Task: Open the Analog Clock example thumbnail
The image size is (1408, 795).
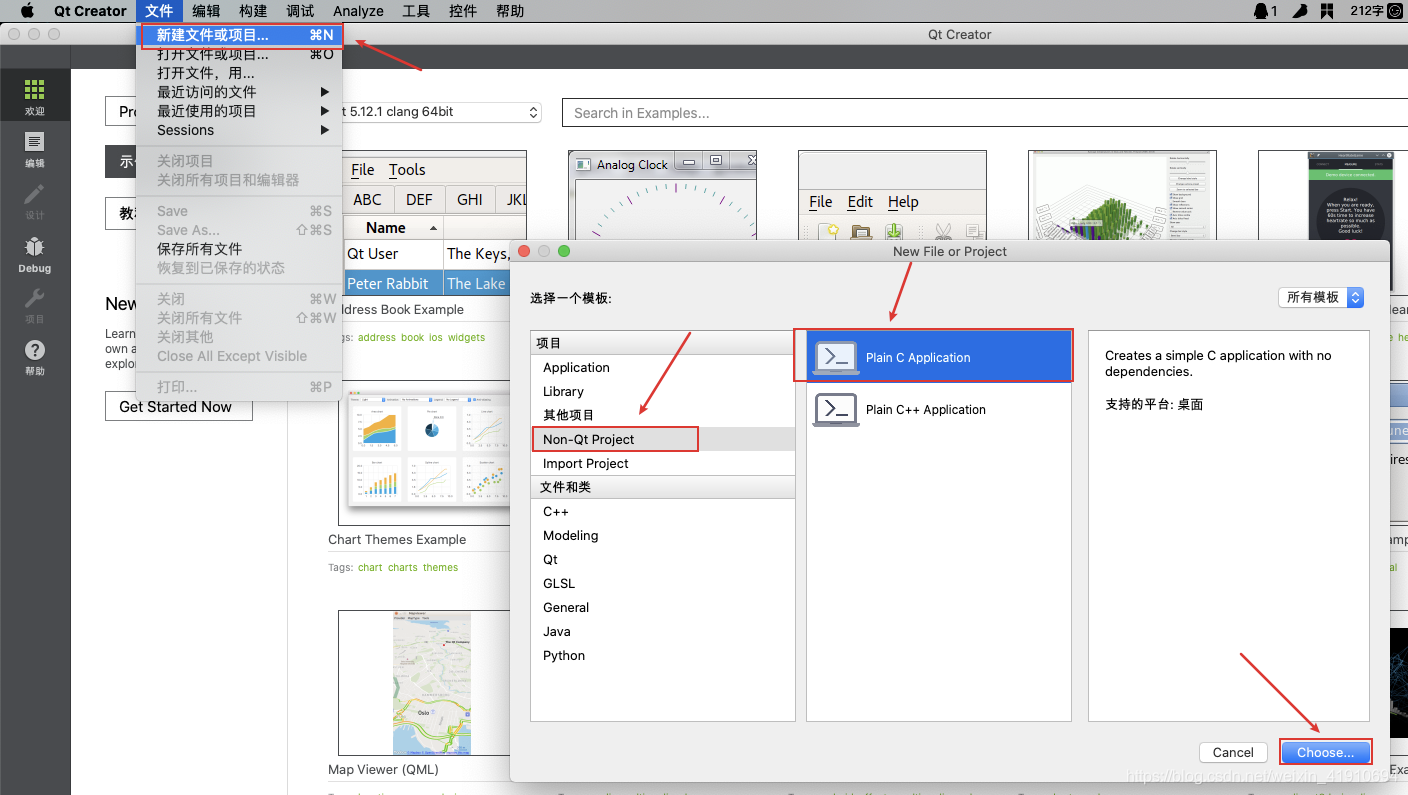Action: point(662,195)
